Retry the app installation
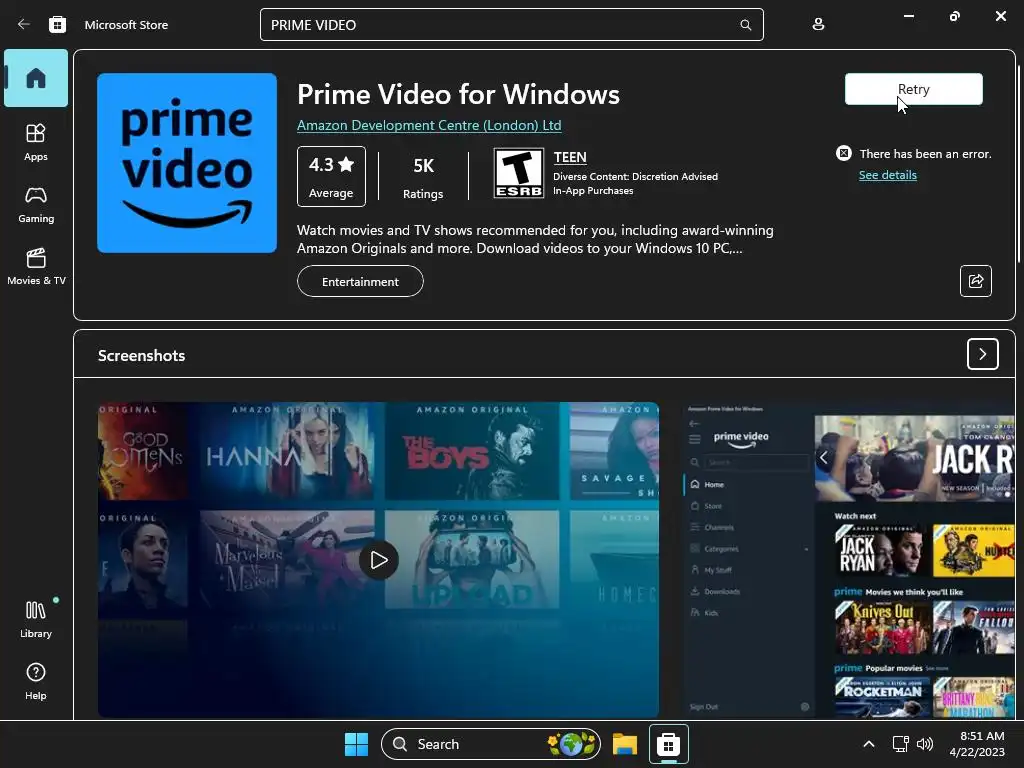1024x768 pixels. pos(914,89)
